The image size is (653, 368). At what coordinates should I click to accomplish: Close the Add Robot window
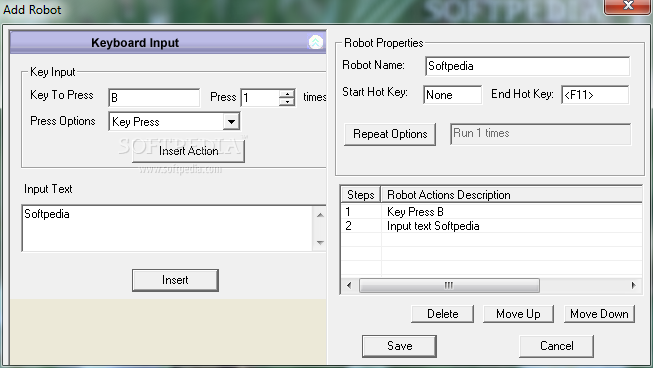point(628,6)
